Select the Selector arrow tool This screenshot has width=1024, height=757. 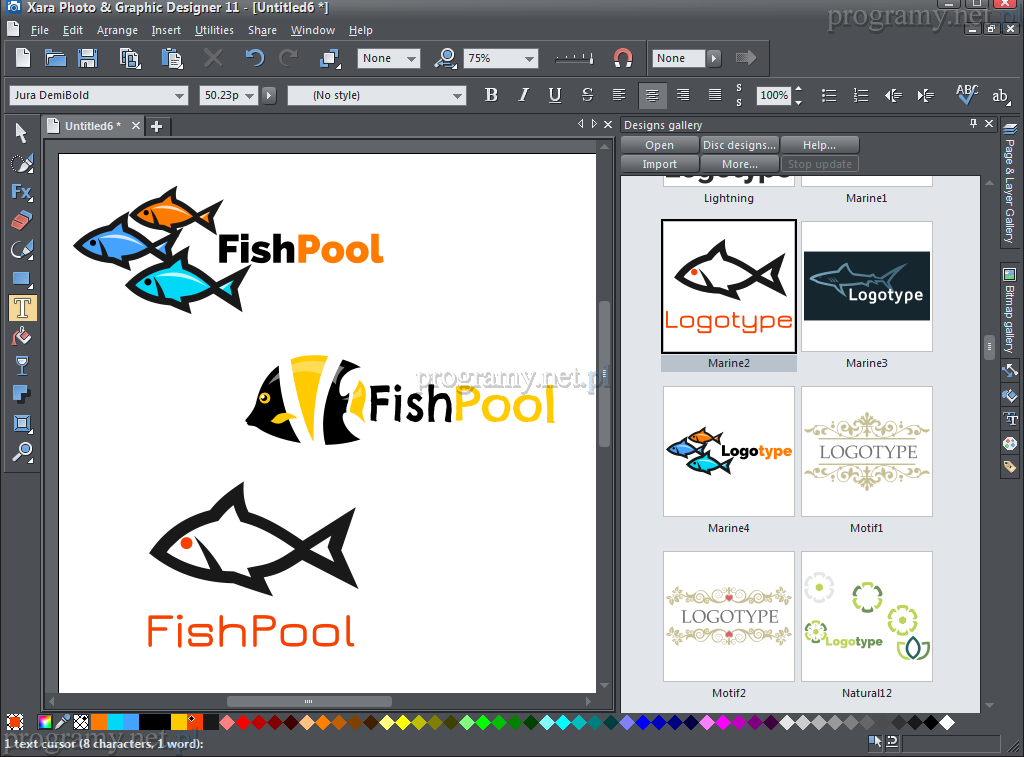(x=22, y=133)
